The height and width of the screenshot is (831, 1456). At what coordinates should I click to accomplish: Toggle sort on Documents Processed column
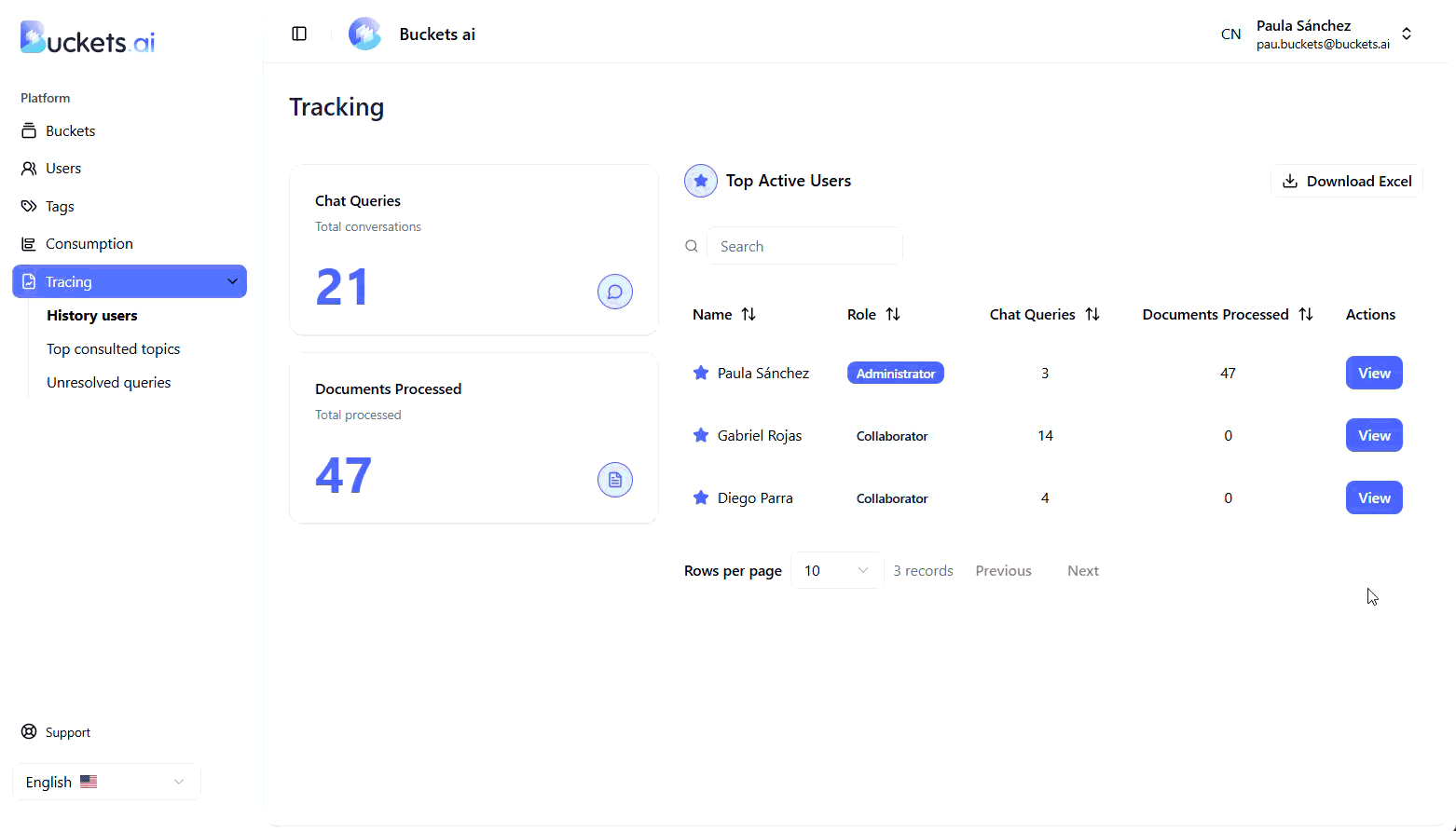point(1306,314)
